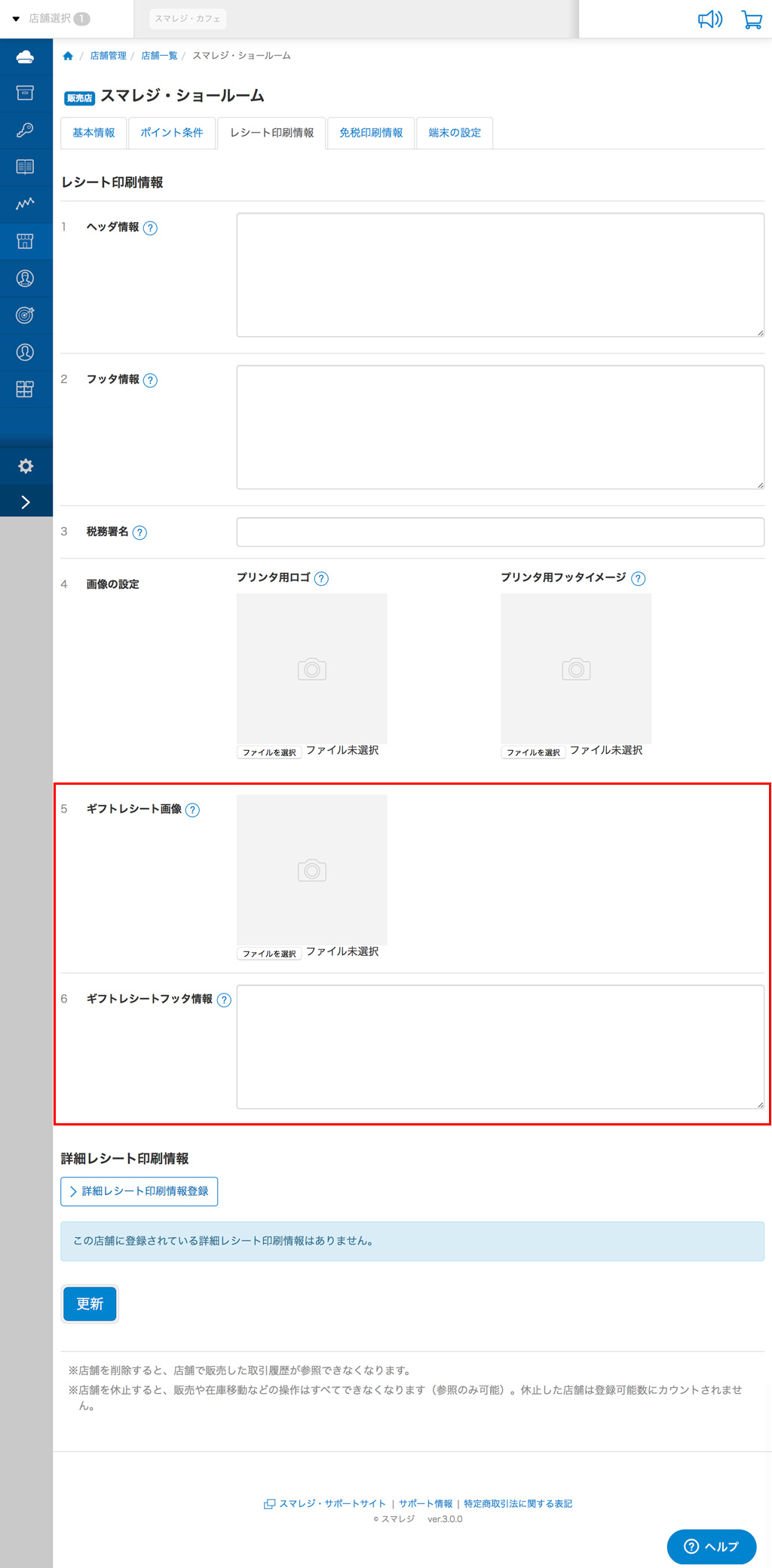
Task: Expand the sidebar with the chevron arrow
Action: (26, 502)
